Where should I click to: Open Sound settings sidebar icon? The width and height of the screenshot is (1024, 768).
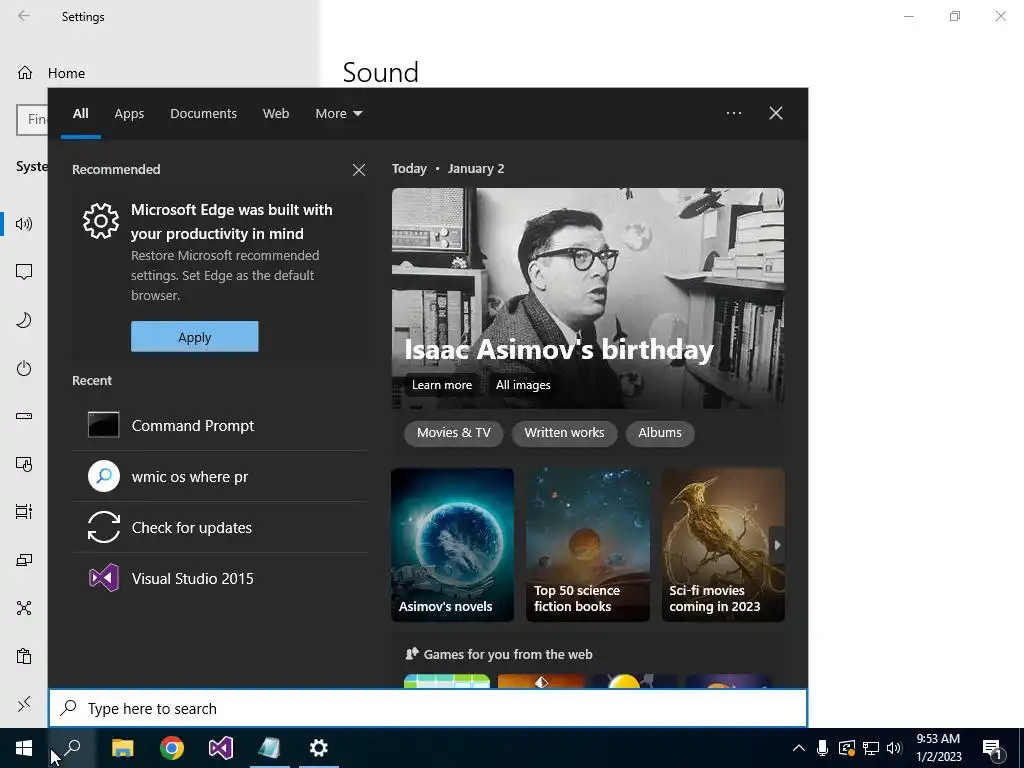[24, 224]
